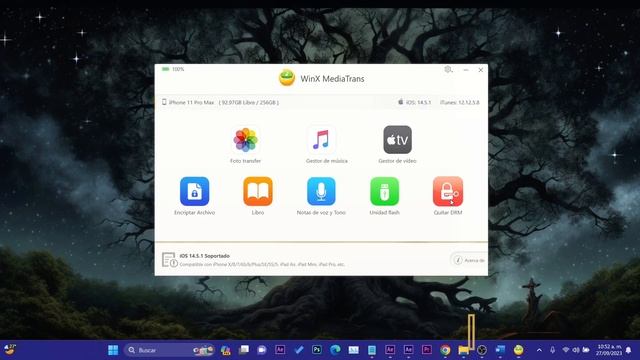Open Gestor de video
Image resolution: width=640 pixels, height=360 pixels.
point(397,140)
